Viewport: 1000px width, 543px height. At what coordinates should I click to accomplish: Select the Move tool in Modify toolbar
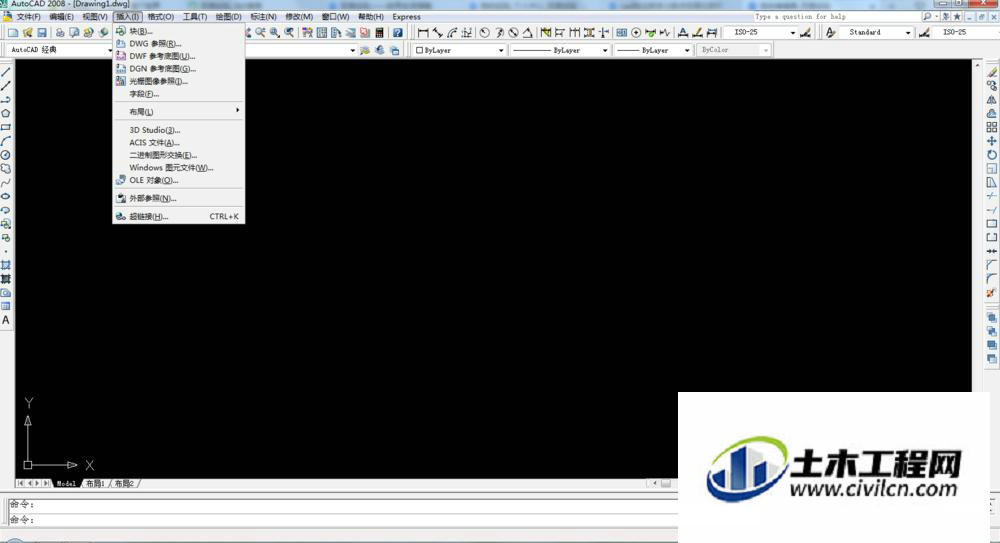click(991, 141)
